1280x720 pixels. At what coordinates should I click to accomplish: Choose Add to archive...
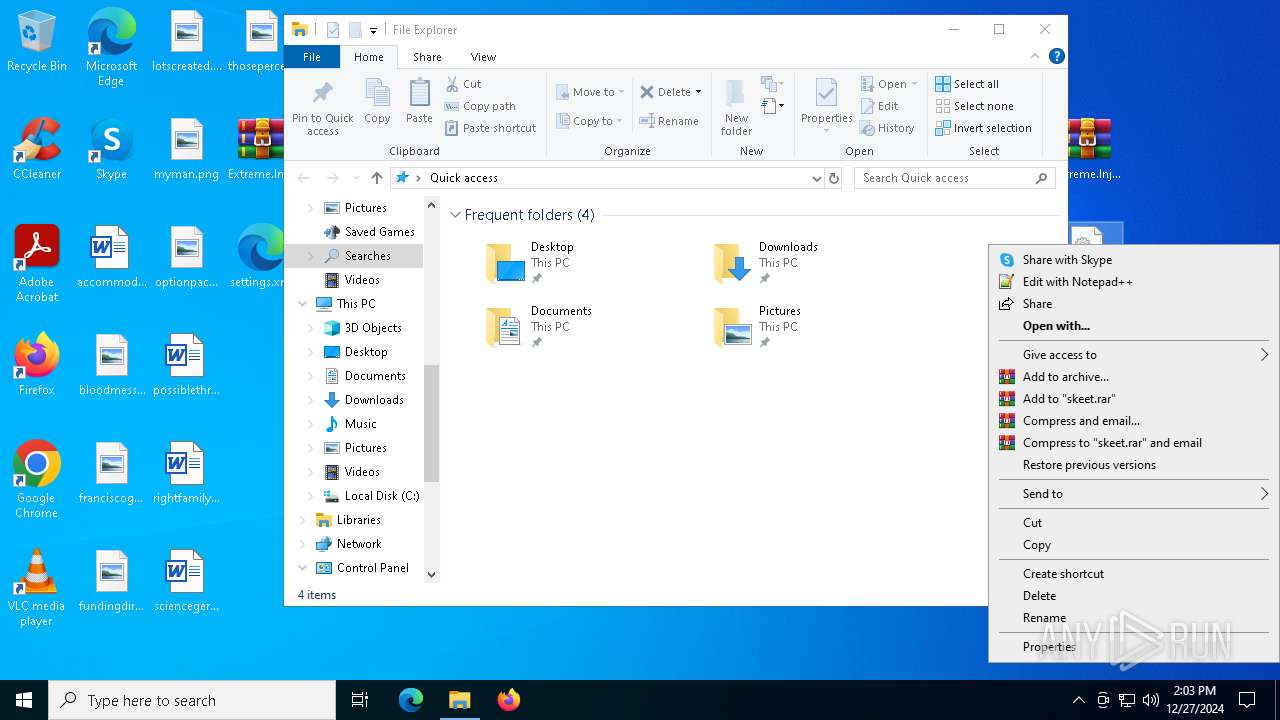1133,377
